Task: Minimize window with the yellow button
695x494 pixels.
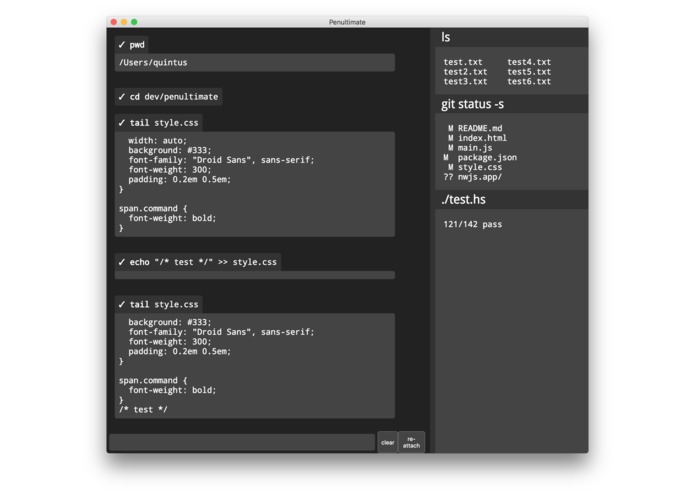Action: [x=124, y=22]
